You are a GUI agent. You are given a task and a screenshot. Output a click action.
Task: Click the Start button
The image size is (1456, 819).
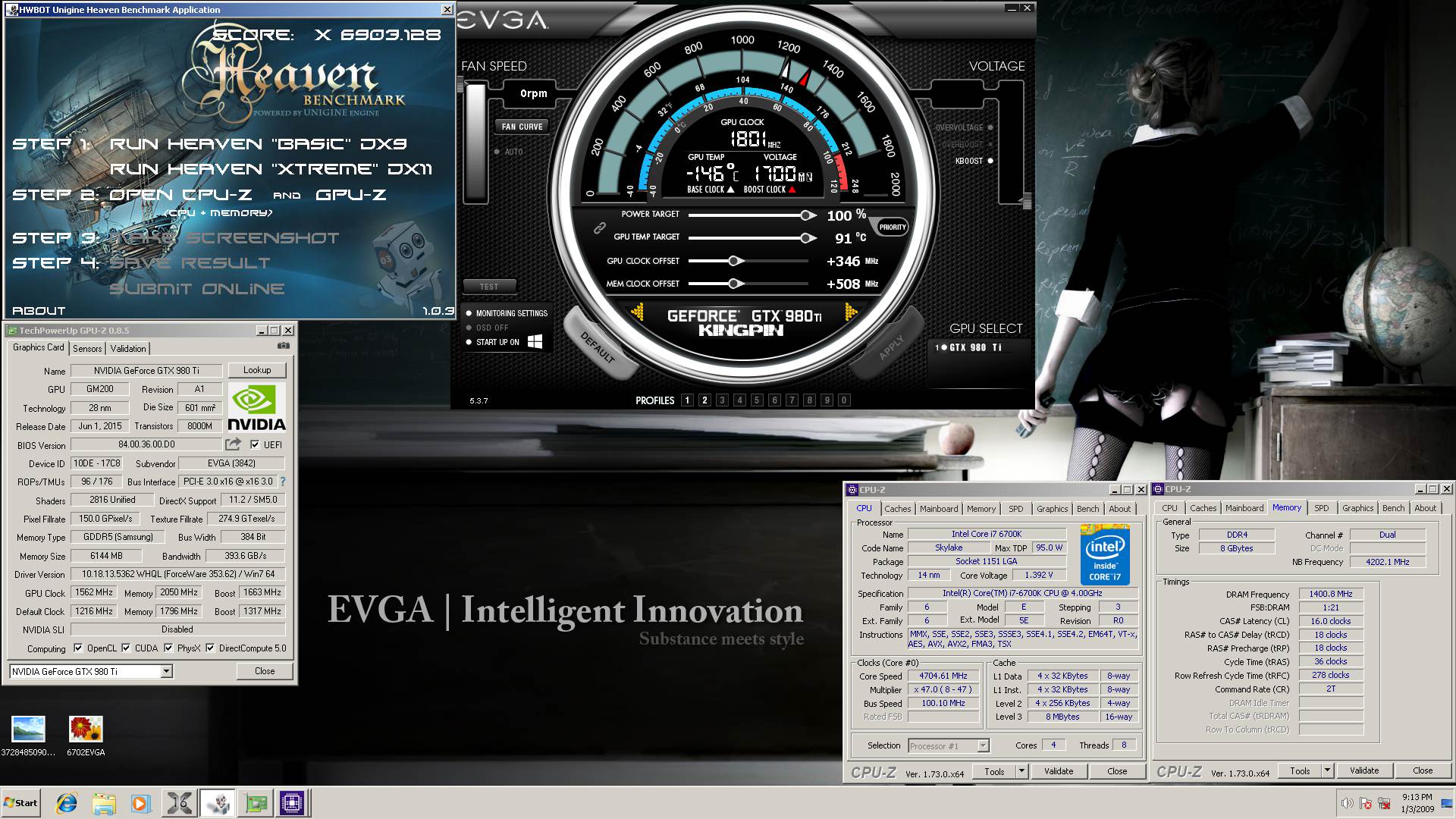20,803
